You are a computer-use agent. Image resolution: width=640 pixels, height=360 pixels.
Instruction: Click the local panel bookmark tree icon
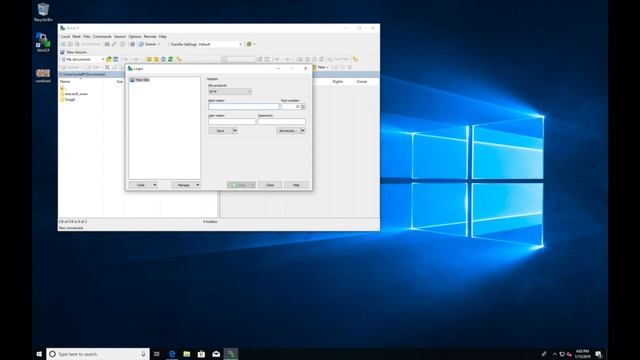point(179,59)
